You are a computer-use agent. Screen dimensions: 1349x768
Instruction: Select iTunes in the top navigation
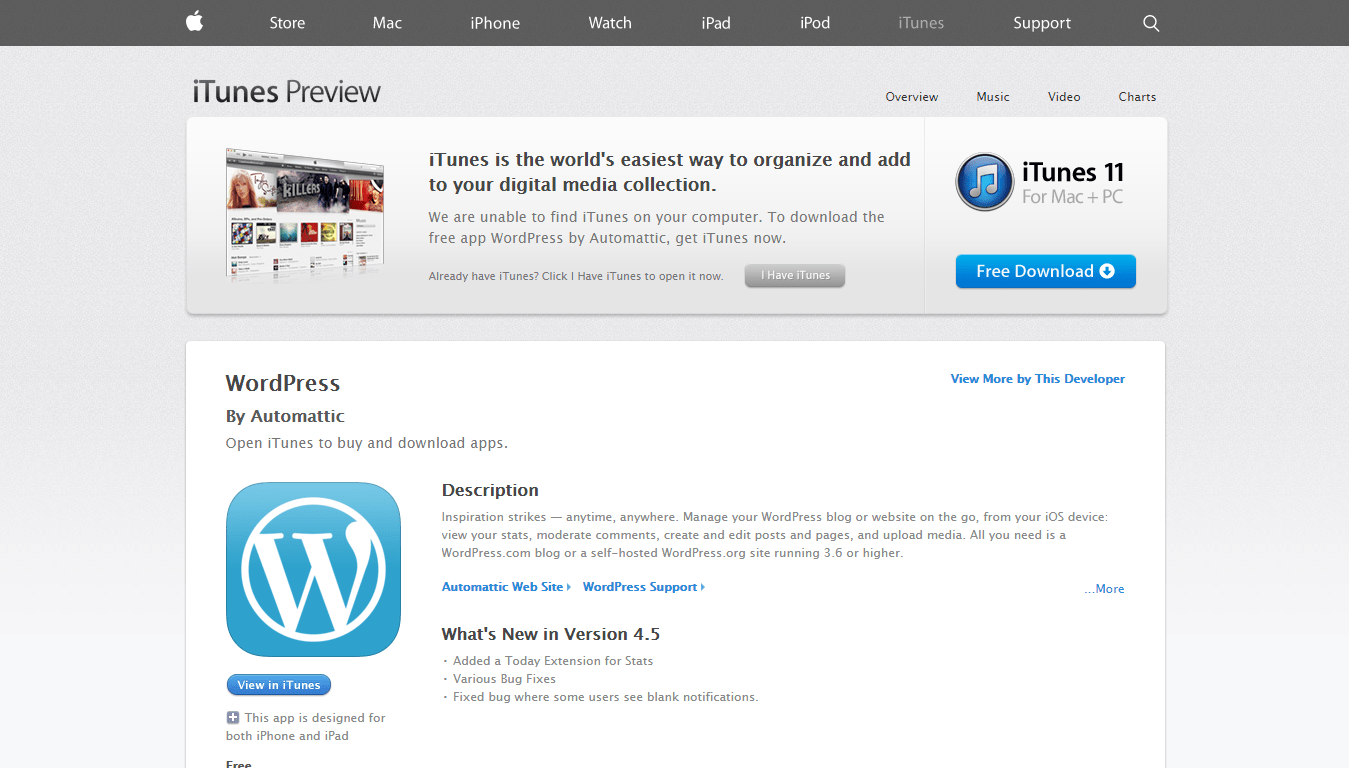(921, 23)
